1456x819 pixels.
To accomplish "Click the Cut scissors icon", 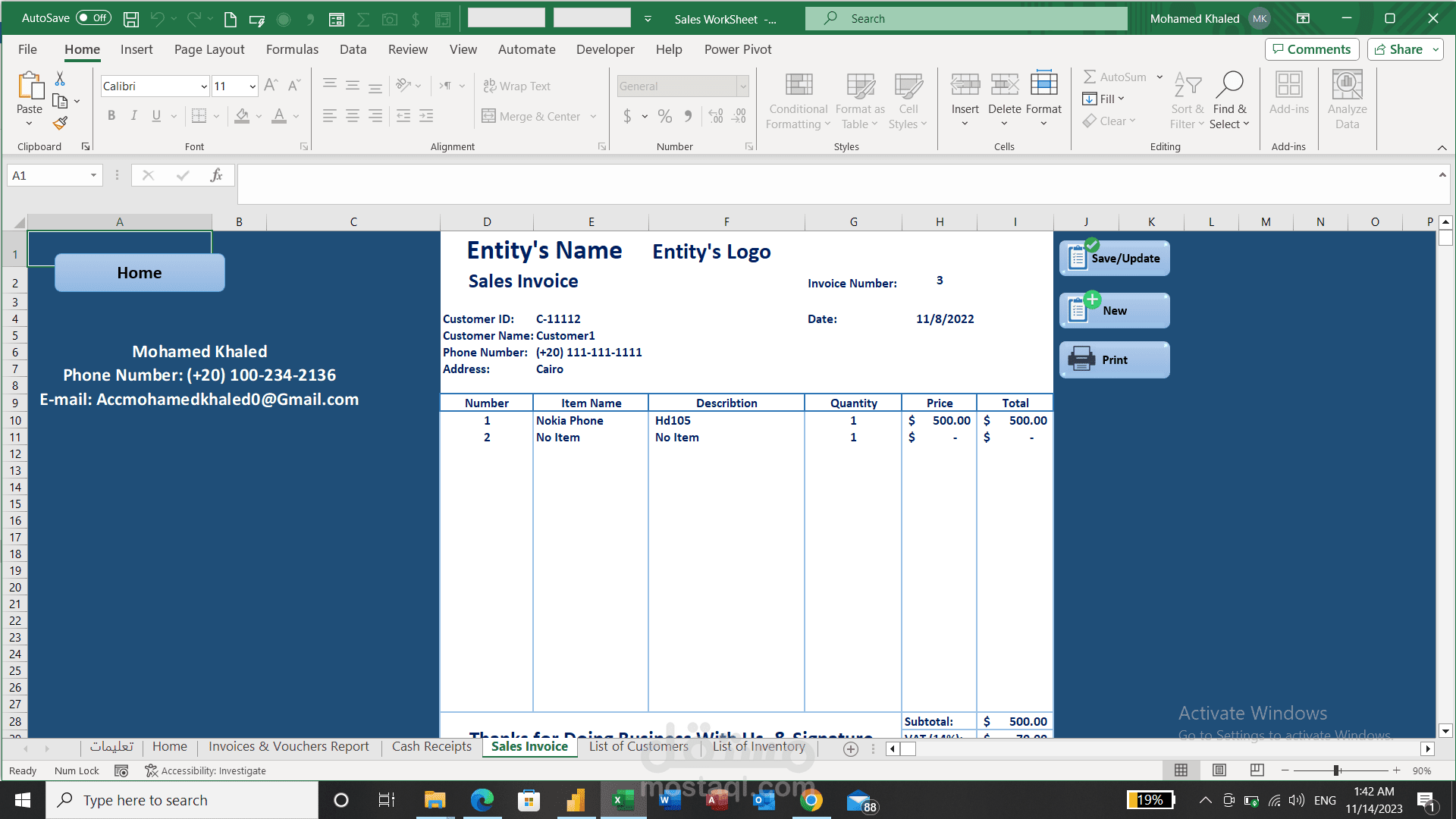I will tap(60, 79).
